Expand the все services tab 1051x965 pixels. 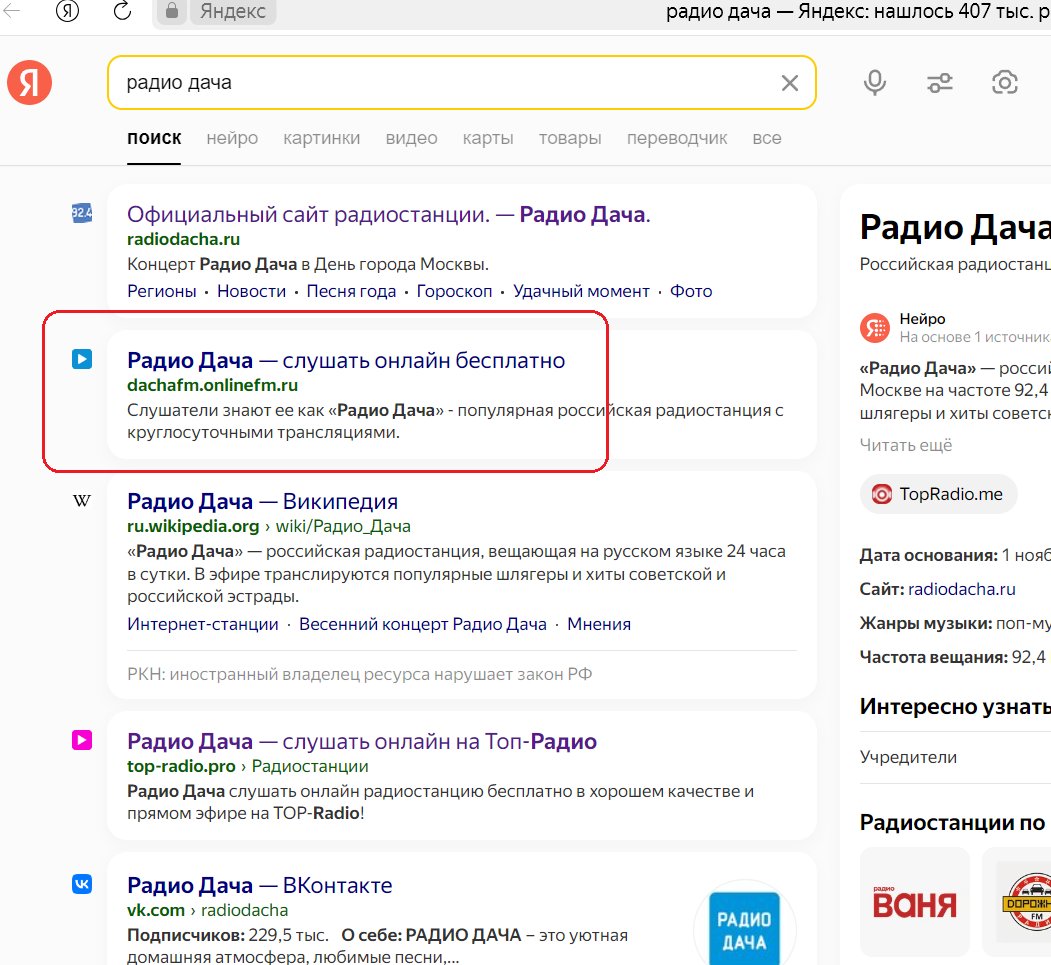(x=767, y=138)
